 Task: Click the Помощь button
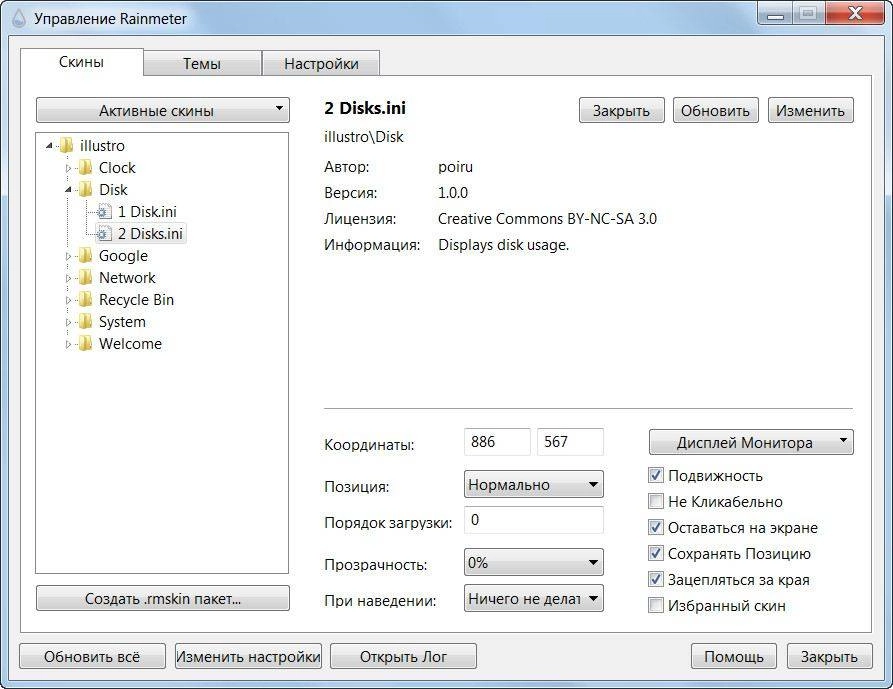[x=734, y=657]
